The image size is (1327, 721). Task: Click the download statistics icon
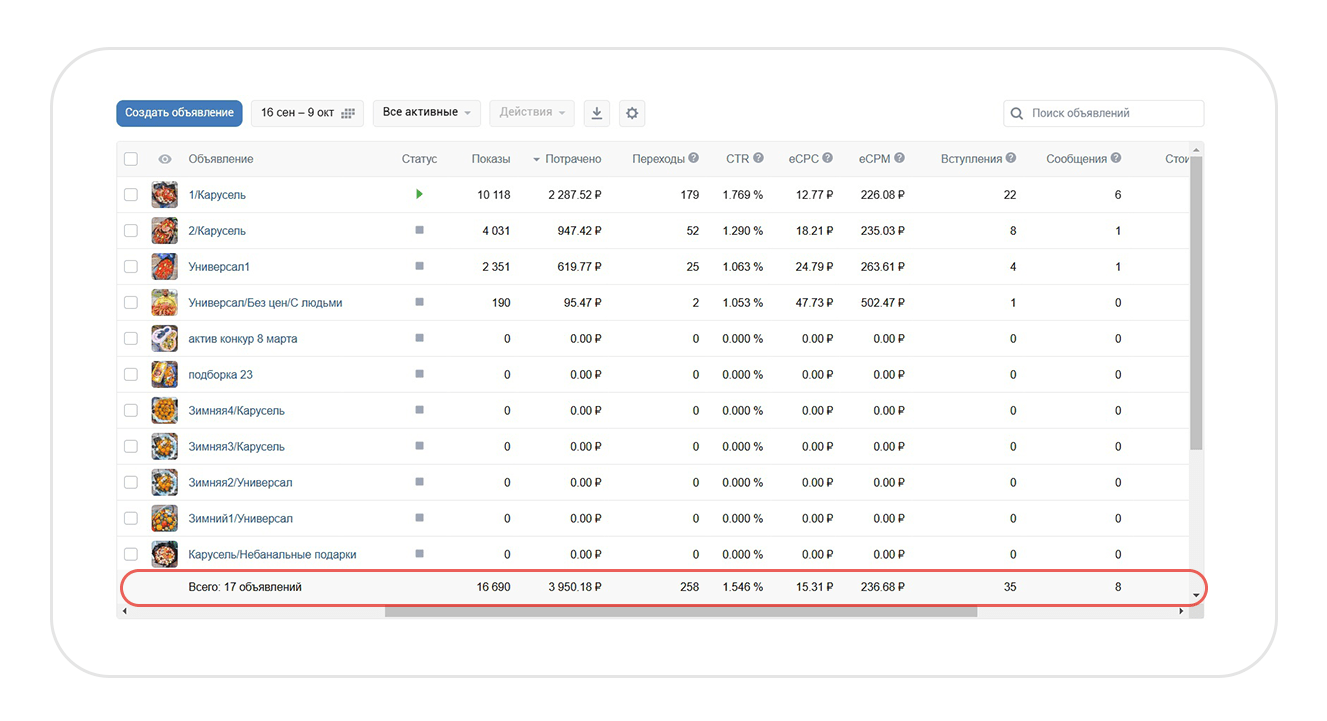(x=596, y=113)
